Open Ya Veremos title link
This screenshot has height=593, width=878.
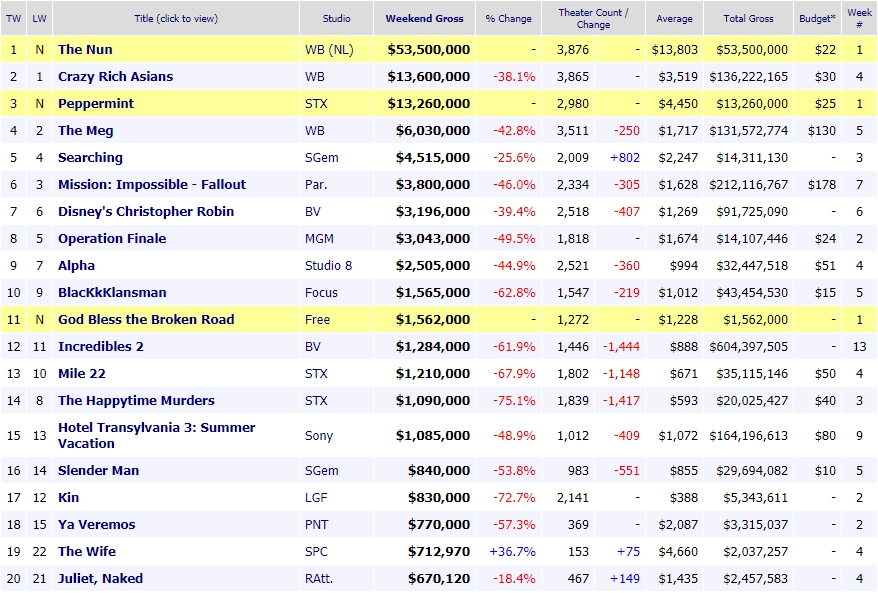click(x=97, y=524)
